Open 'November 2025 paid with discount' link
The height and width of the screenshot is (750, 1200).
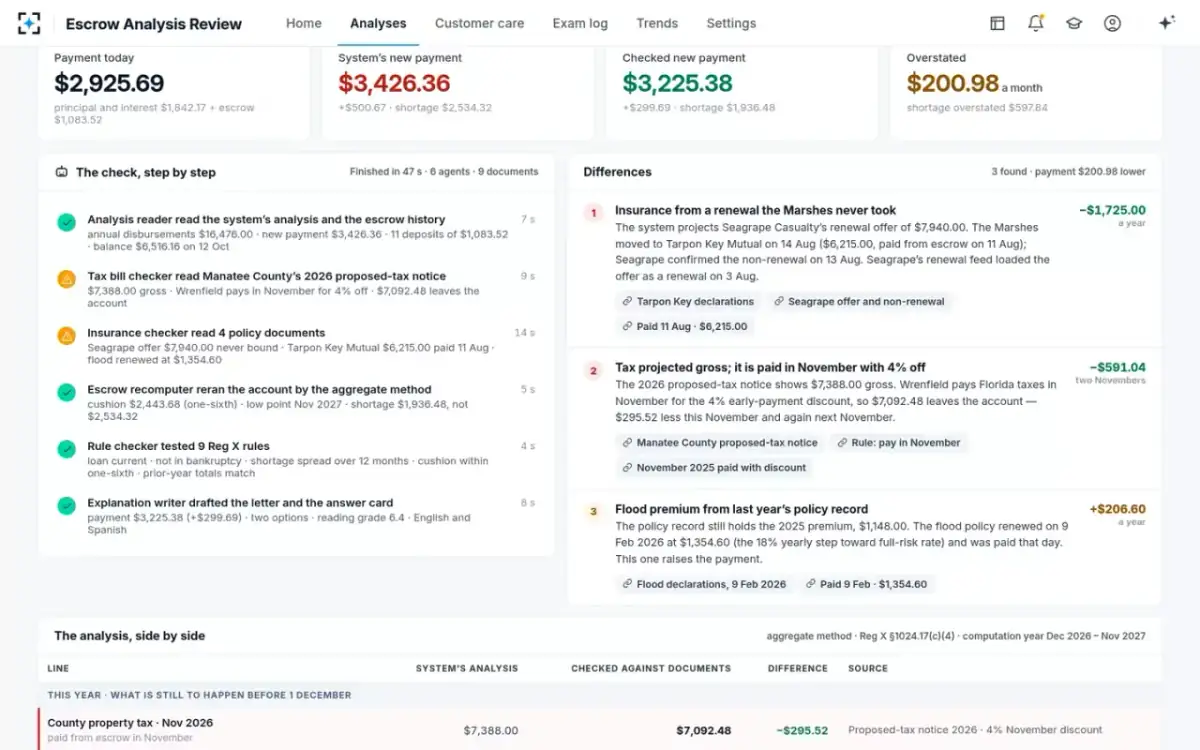pyautogui.click(x=714, y=467)
